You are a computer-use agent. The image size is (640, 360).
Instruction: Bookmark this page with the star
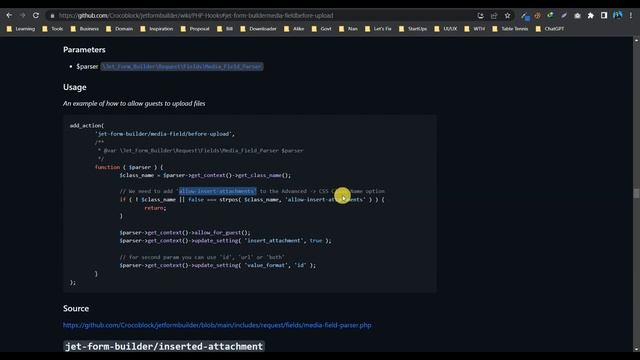pos(507,16)
